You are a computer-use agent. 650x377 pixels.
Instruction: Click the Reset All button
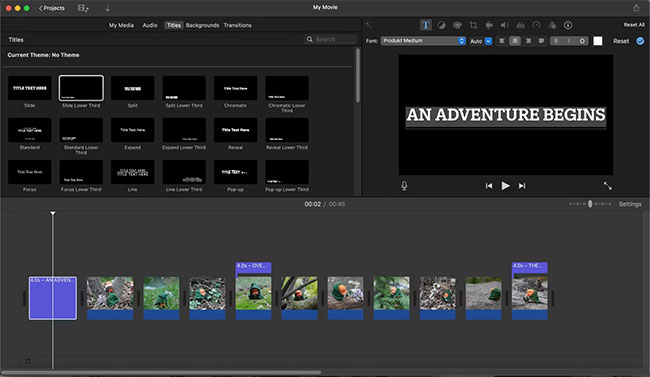634,25
